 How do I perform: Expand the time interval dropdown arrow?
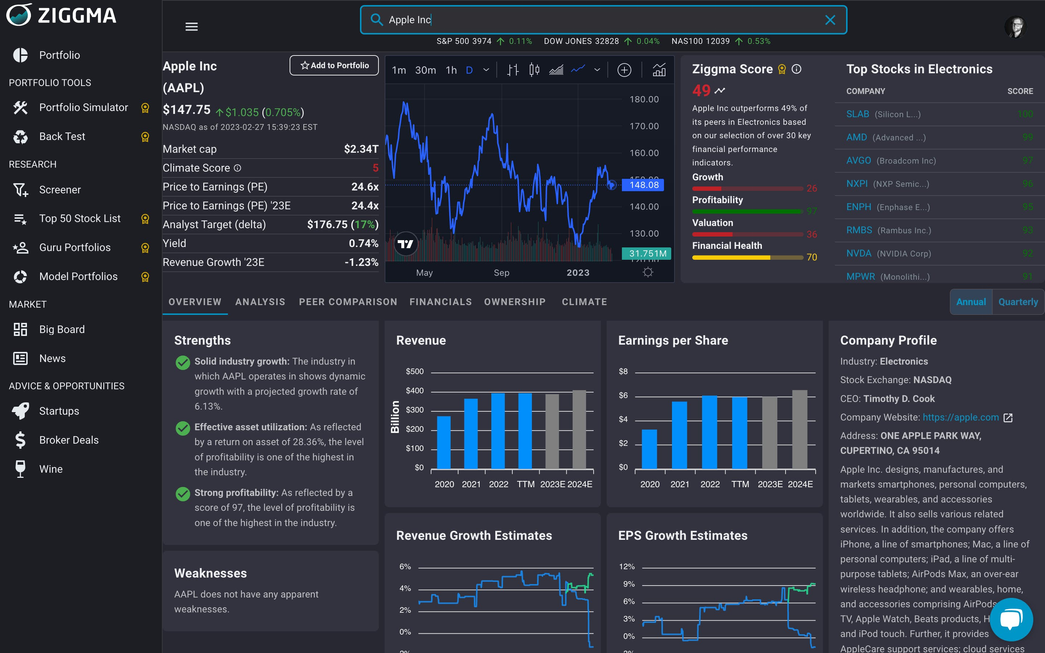click(486, 70)
